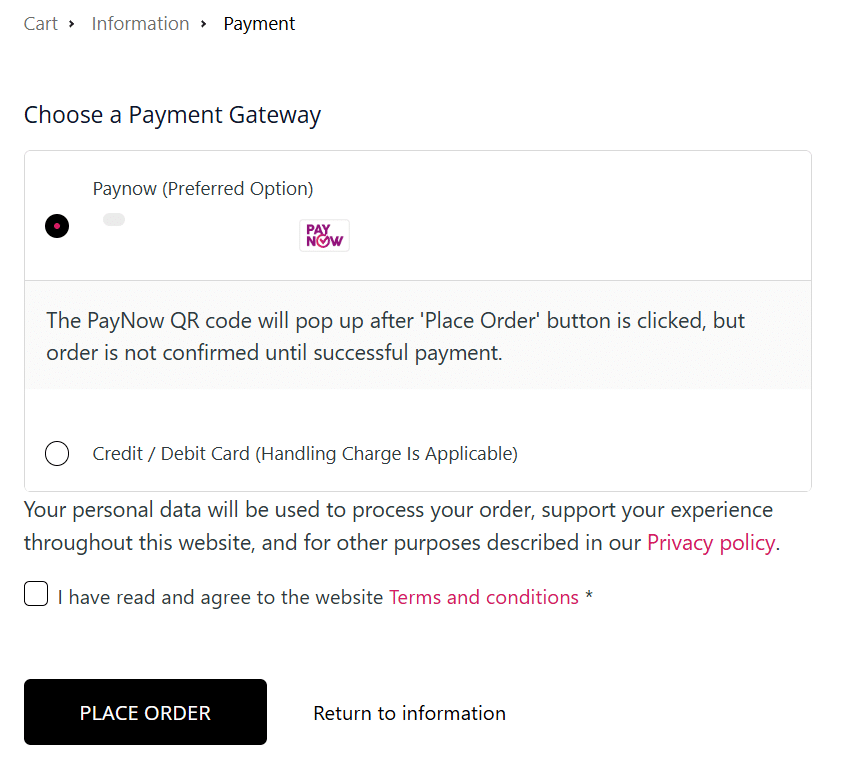The height and width of the screenshot is (771, 841).
Task: Click the Credit / Debit Card handling charge label
Action: coord(305,454)
